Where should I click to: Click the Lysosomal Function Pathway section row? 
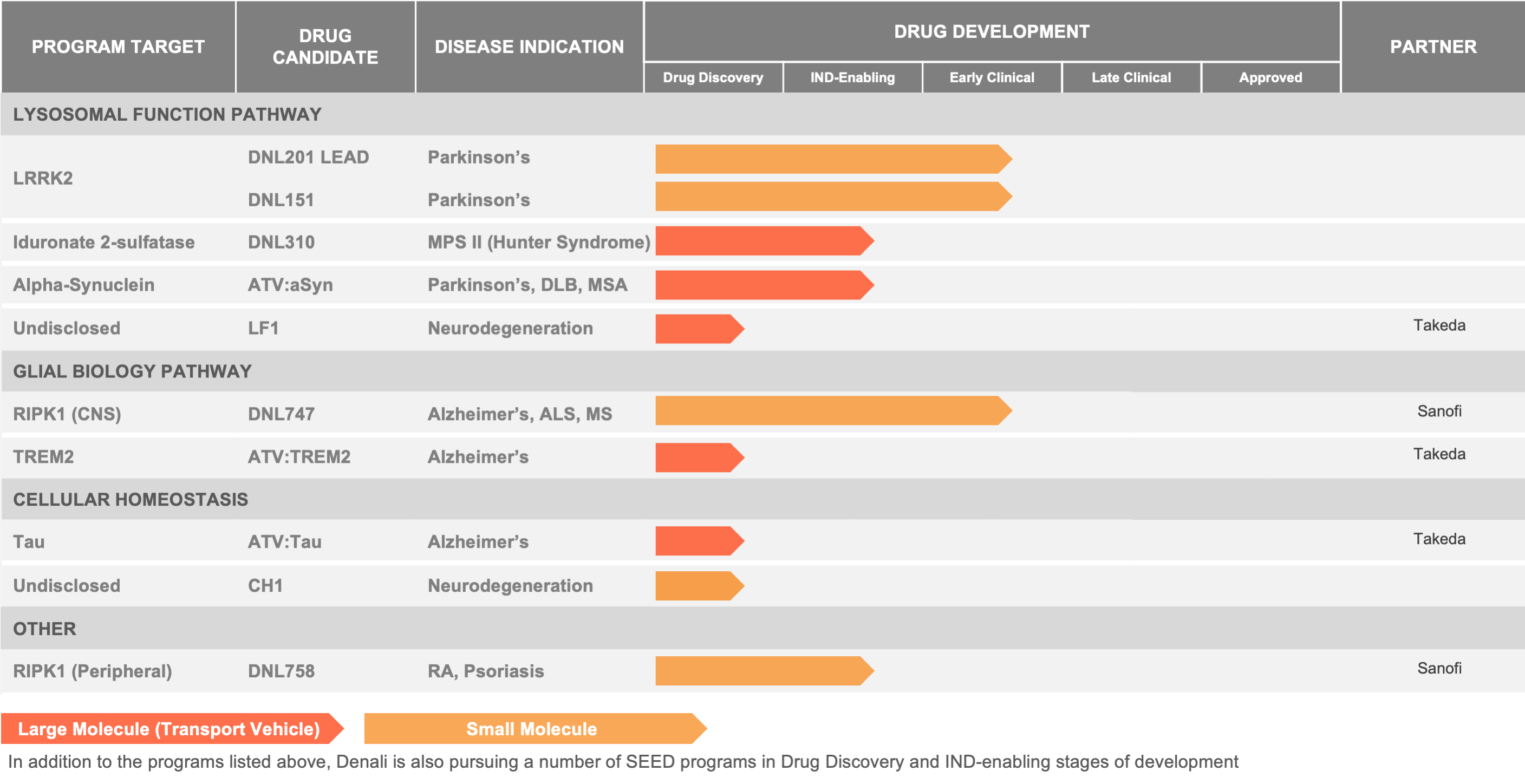coord(167,114)
